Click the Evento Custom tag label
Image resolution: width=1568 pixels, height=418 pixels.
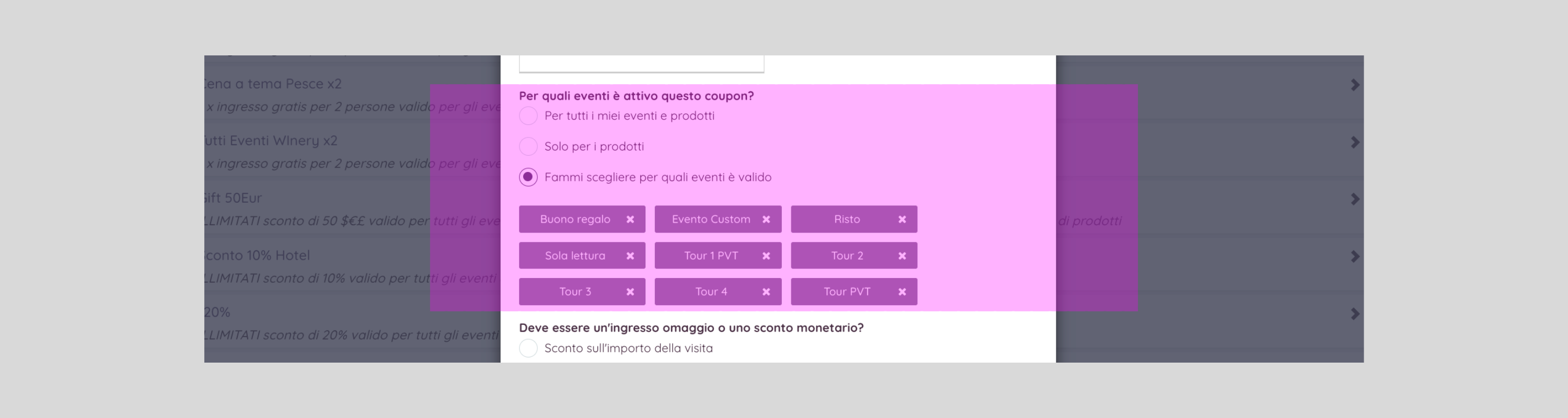tap(710, 219)
